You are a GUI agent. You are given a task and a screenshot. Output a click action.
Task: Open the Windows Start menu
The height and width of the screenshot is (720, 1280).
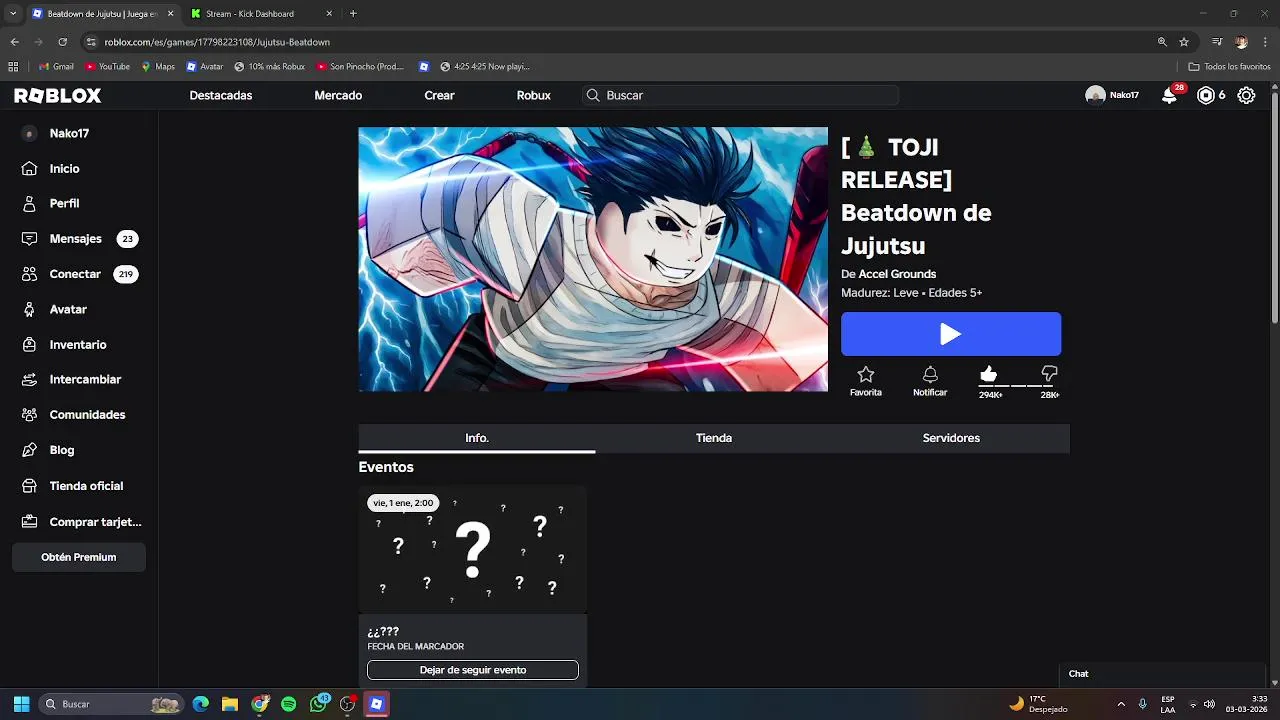click(21, 704)
